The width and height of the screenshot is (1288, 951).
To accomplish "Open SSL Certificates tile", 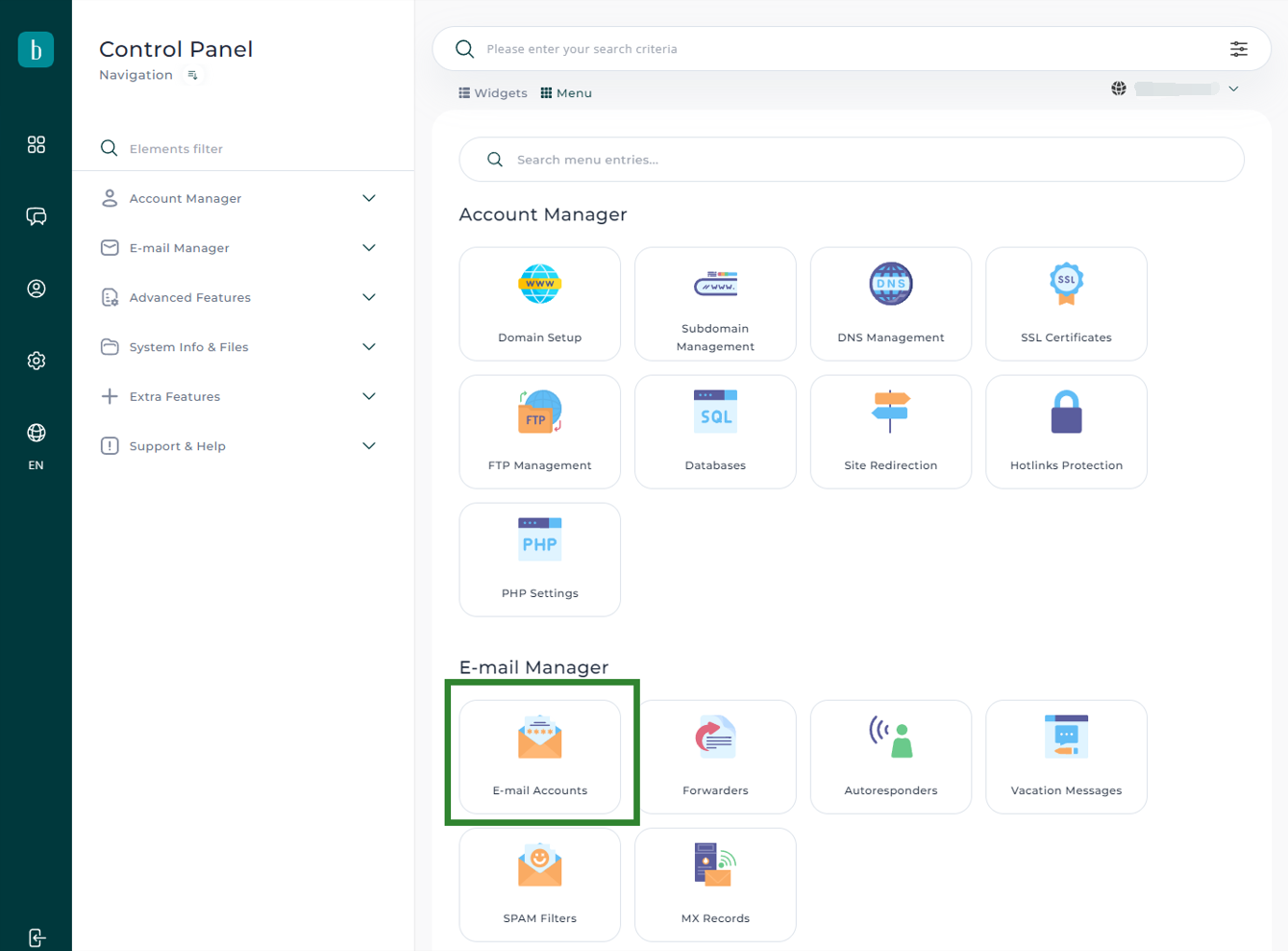I will pos(1066,304).
